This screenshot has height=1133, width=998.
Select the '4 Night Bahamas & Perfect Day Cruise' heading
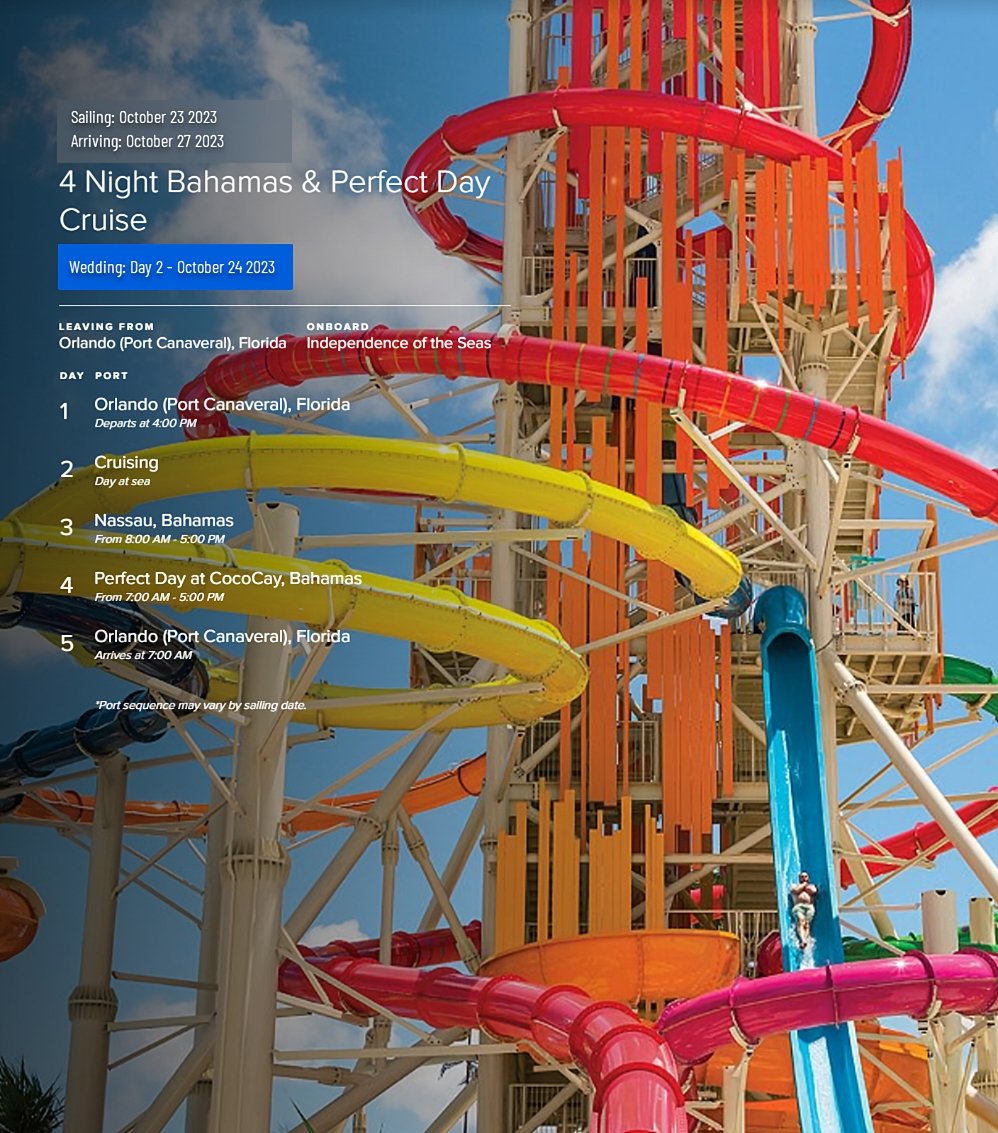pos(275,200)
